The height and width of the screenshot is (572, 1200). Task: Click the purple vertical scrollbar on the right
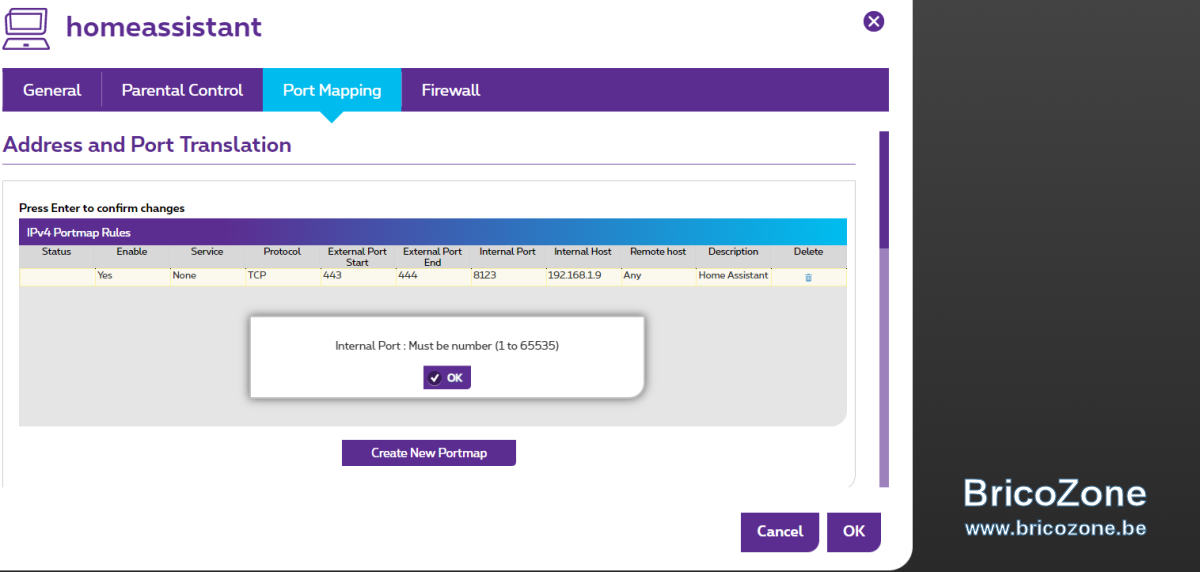(x=884, y=189)
